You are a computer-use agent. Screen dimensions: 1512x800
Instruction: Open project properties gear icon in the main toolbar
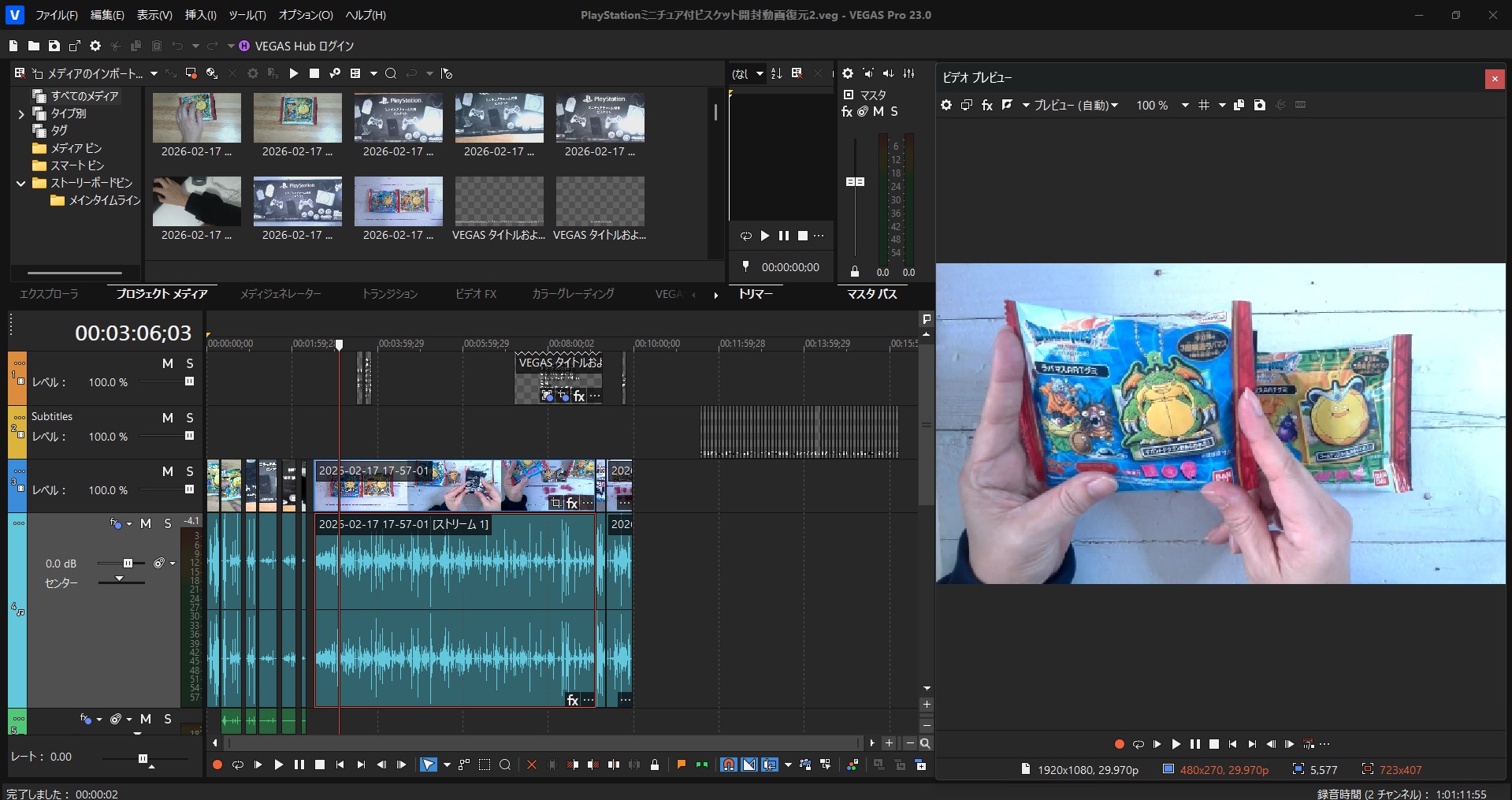pyautogui.click(x=95, y=46)
